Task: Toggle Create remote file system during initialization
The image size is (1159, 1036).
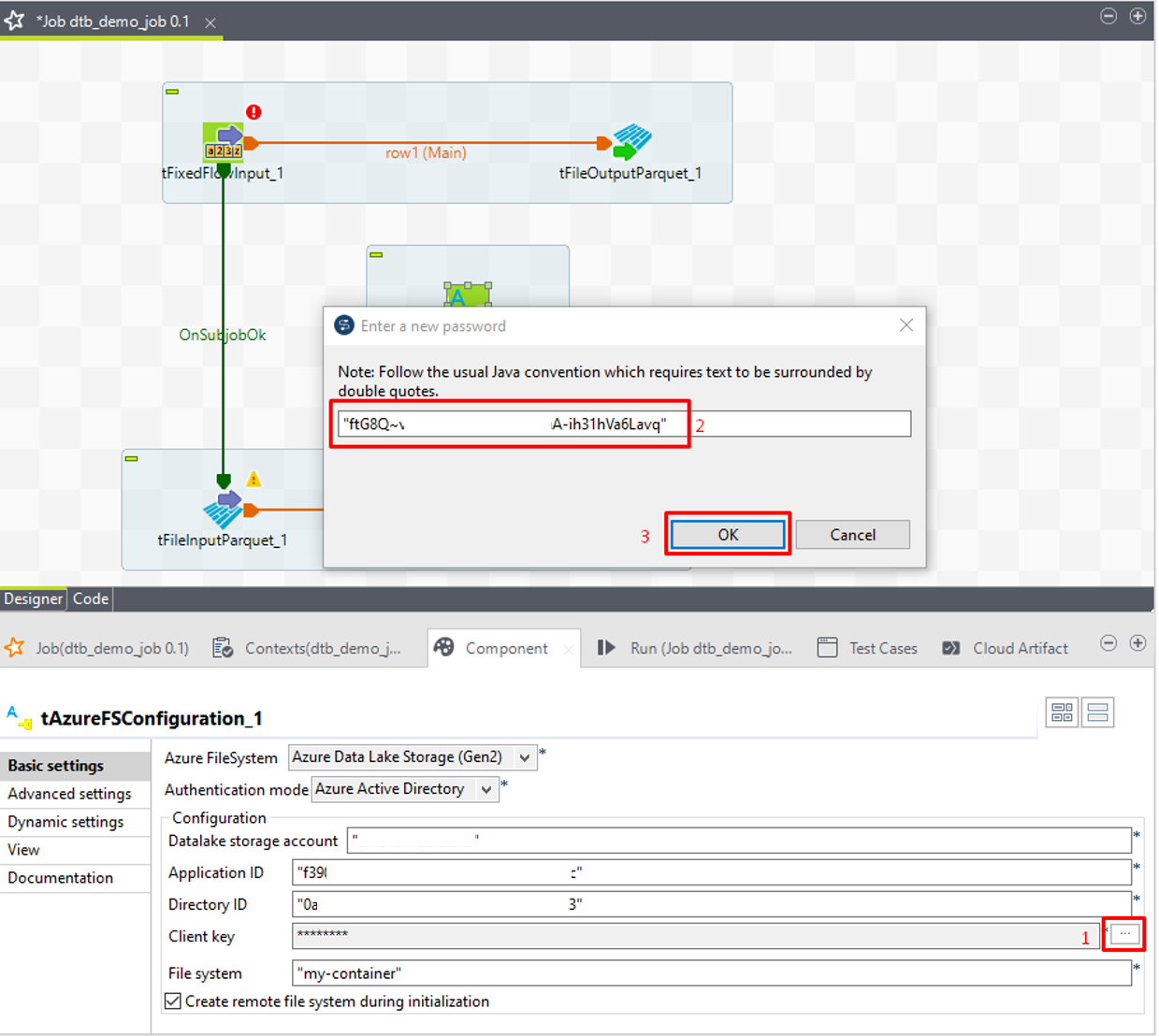Action: click(173, 1001)
